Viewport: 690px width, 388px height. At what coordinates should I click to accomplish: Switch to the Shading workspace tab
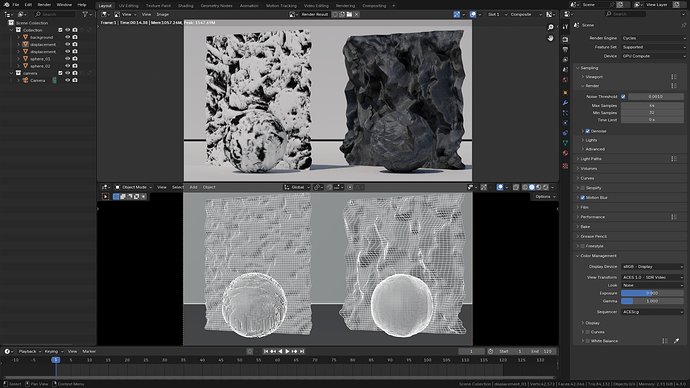(x=185, y=6)
